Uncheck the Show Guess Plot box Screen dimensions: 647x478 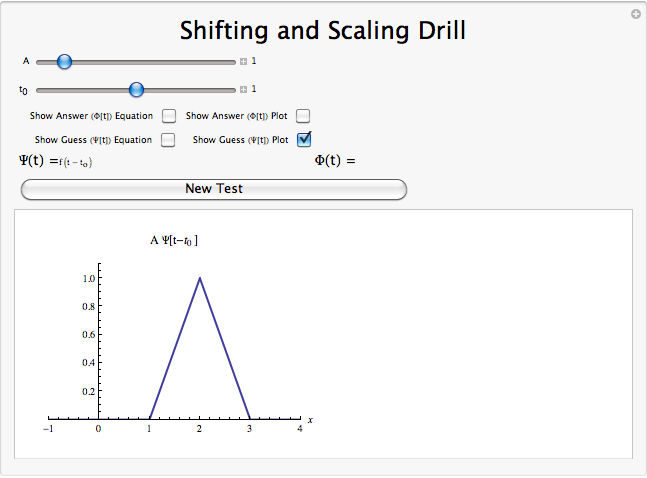click(x=304, y=139)
